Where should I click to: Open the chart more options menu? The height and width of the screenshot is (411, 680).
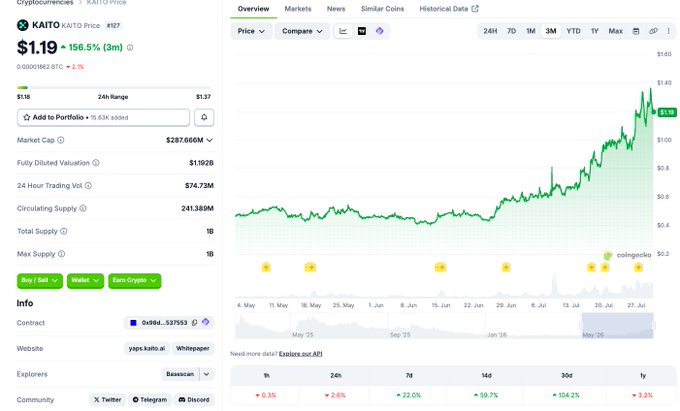(669, 31)
